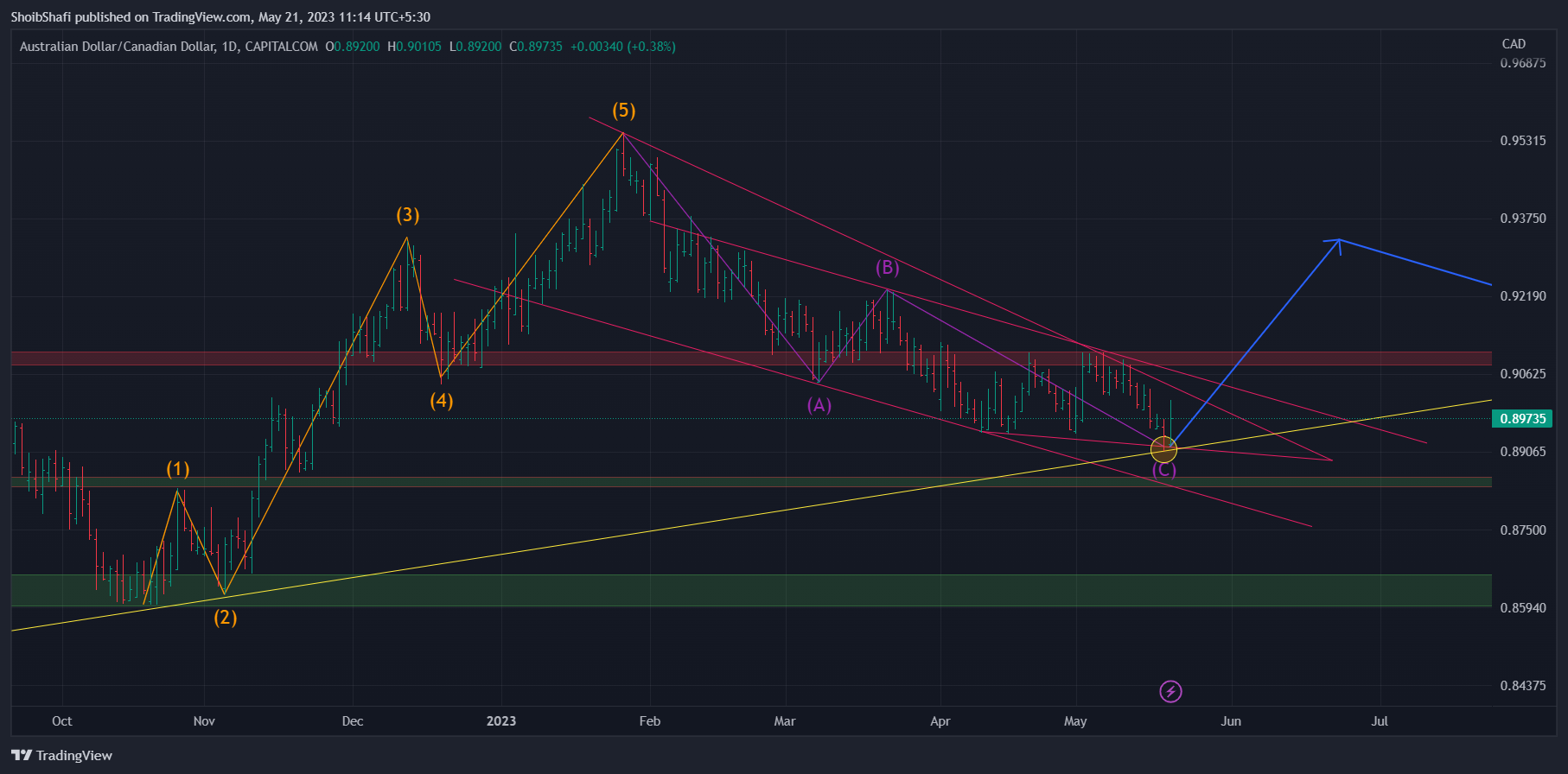
Task: Click the 0.96875 price axis label
Action: click(1523, 63)
